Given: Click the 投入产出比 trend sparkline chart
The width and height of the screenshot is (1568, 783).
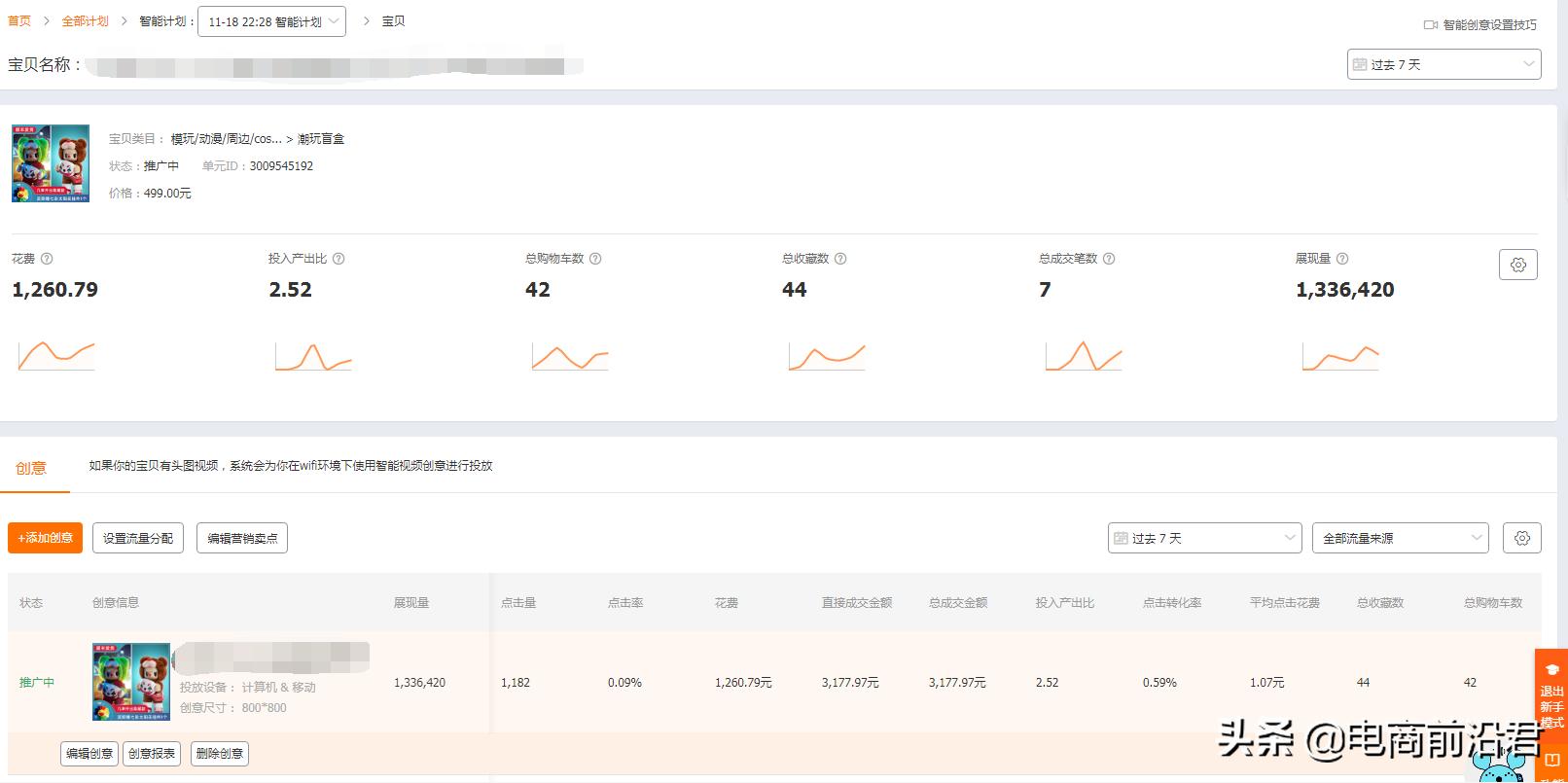Looking at the screenshot, I should (313, 355).
